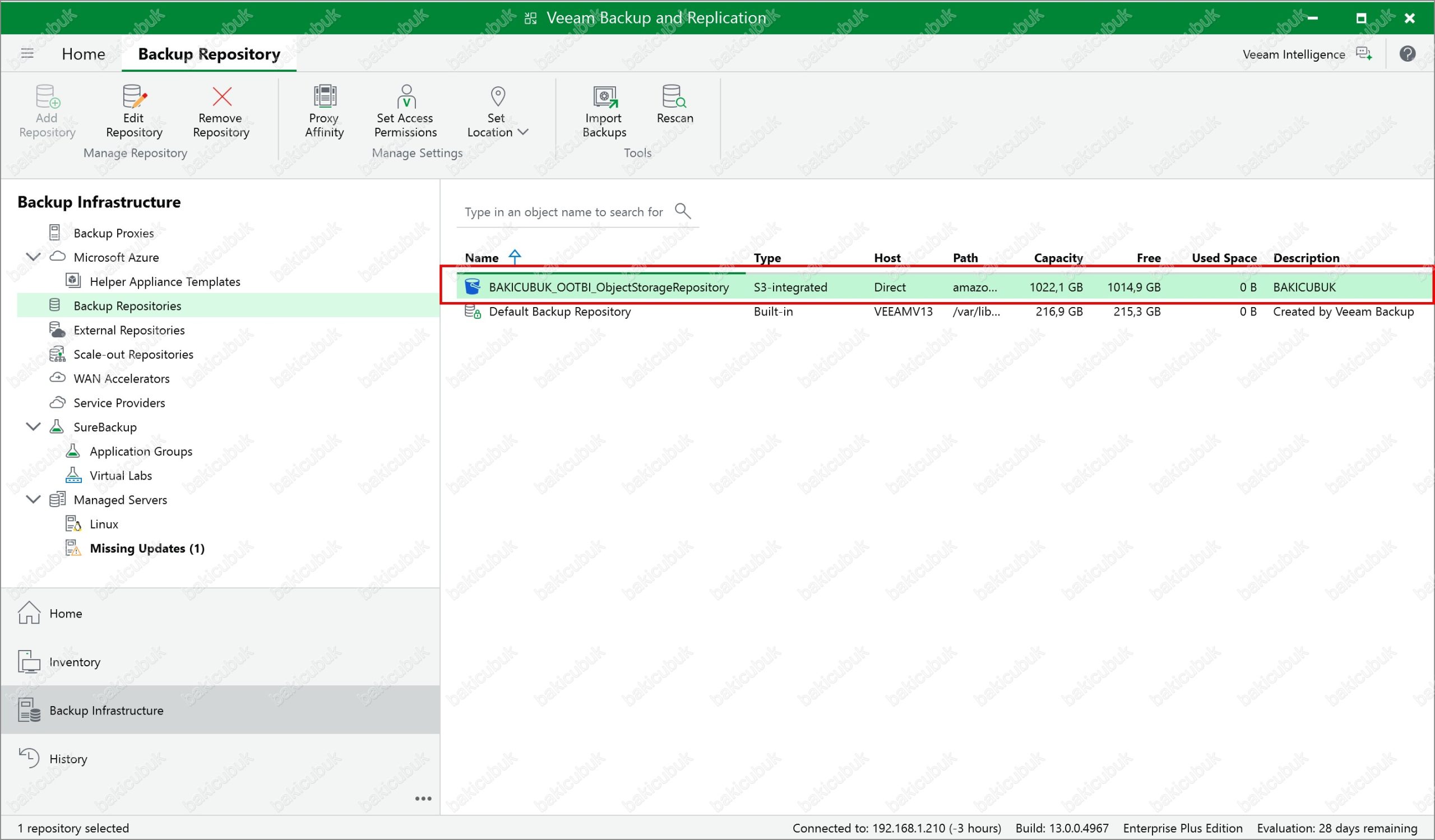The width and height of the screenshot is (1435, 840).
Task: Open Set Access Permissions
Action: click(x=405, y=112)
